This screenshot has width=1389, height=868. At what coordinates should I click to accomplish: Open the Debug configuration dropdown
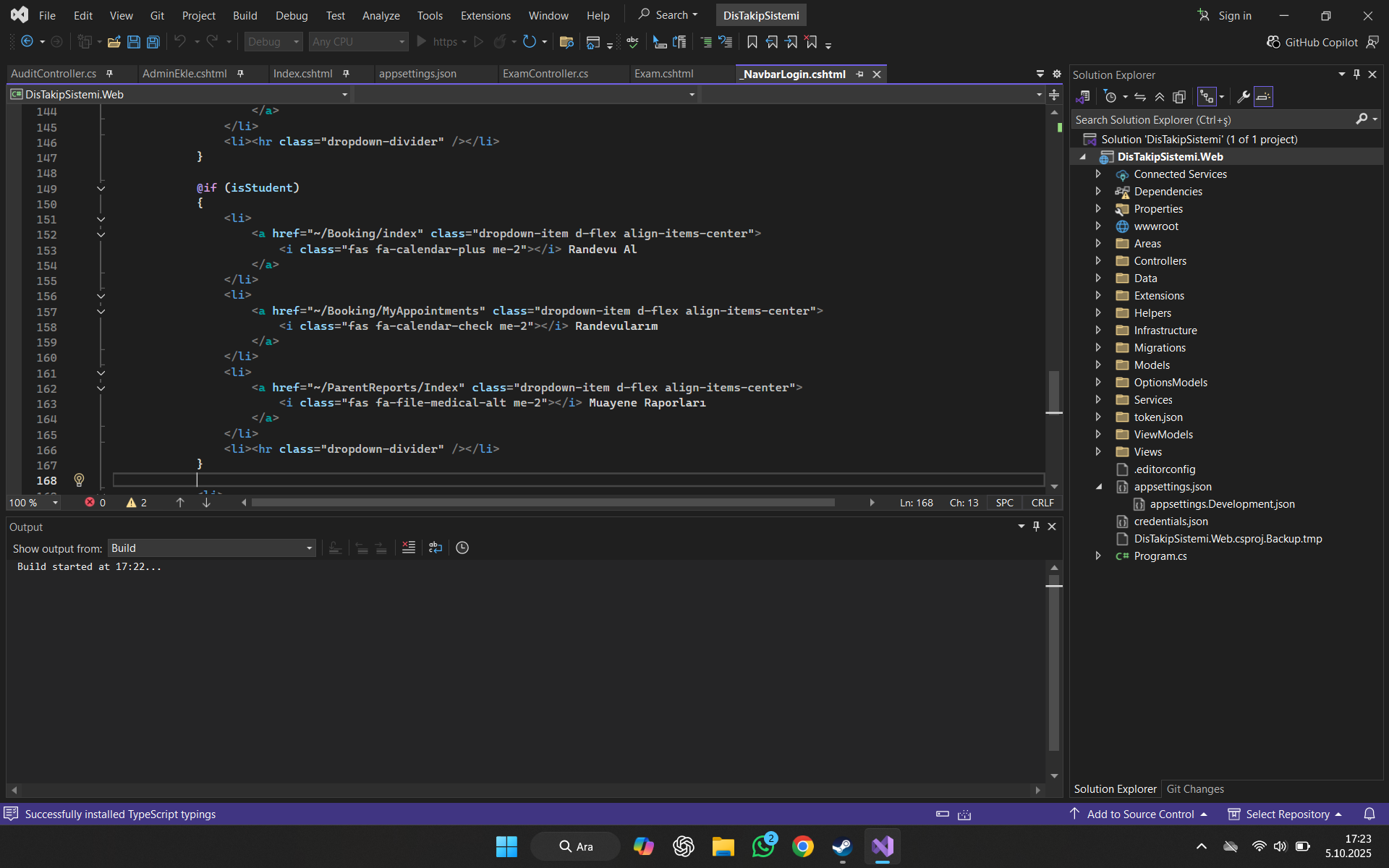pyautogui.click(x=273, y=42)
